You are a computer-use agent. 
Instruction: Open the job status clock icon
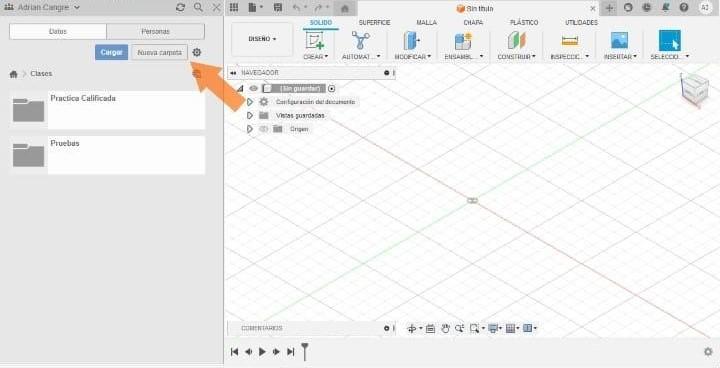(x=647, y=7)
